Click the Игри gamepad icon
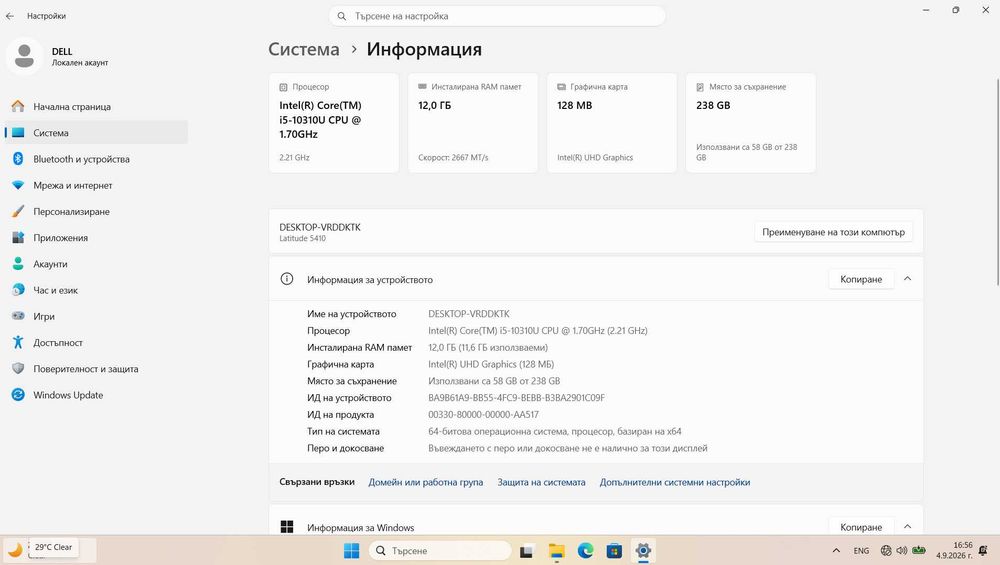1000x565 pixels. click(18, 316)
